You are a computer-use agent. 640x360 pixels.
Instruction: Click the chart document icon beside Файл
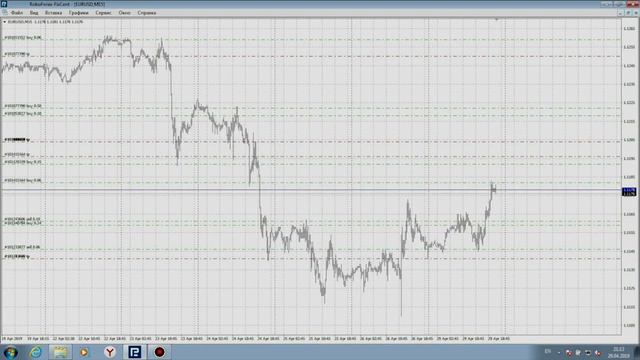click(x=4, y=13)
